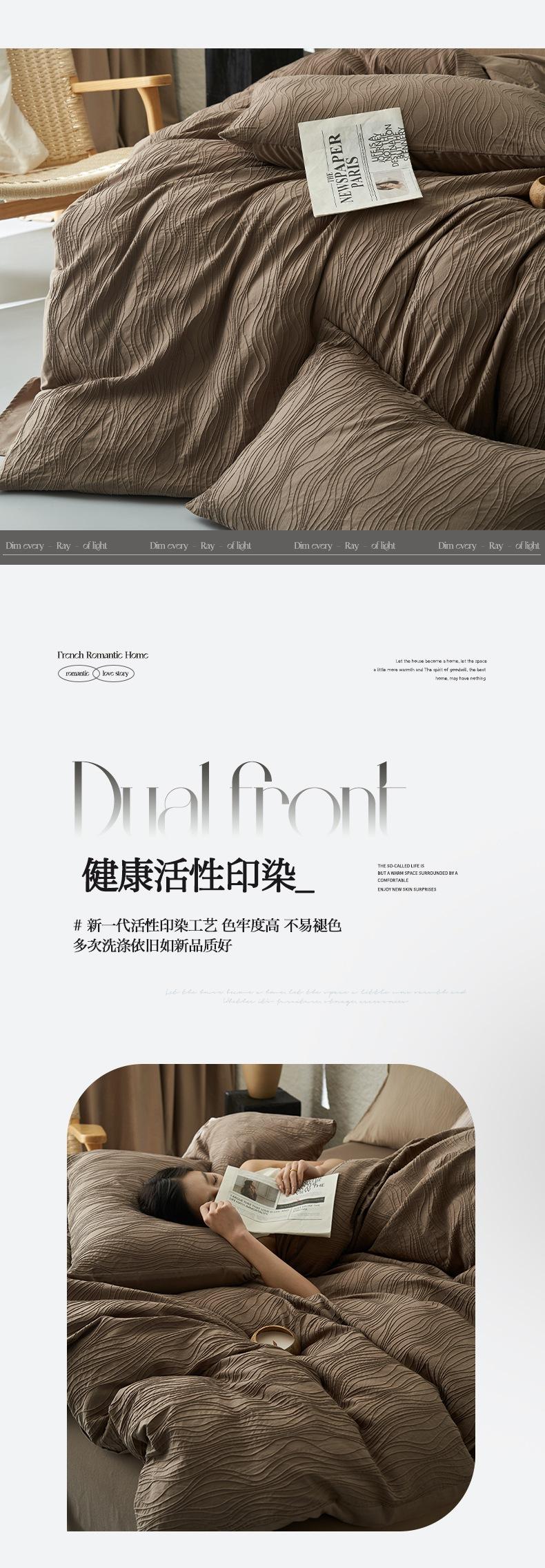
Task: Click the 'THE SO-CALLED LIFE IS' small text block
Action: pos(417,877)
